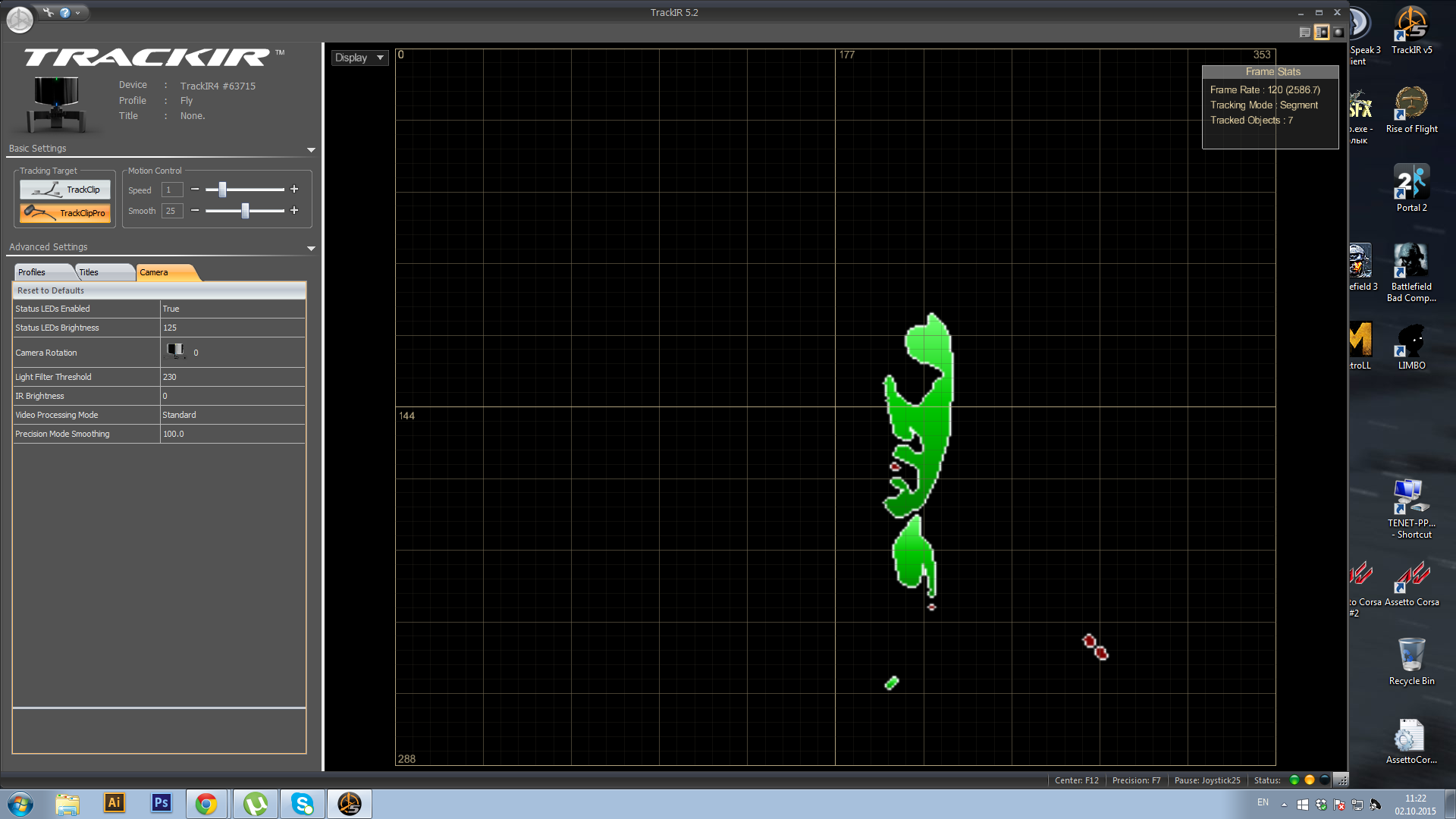
Task: Click the Dropbox tray icon
Action: coord(1321,805)
